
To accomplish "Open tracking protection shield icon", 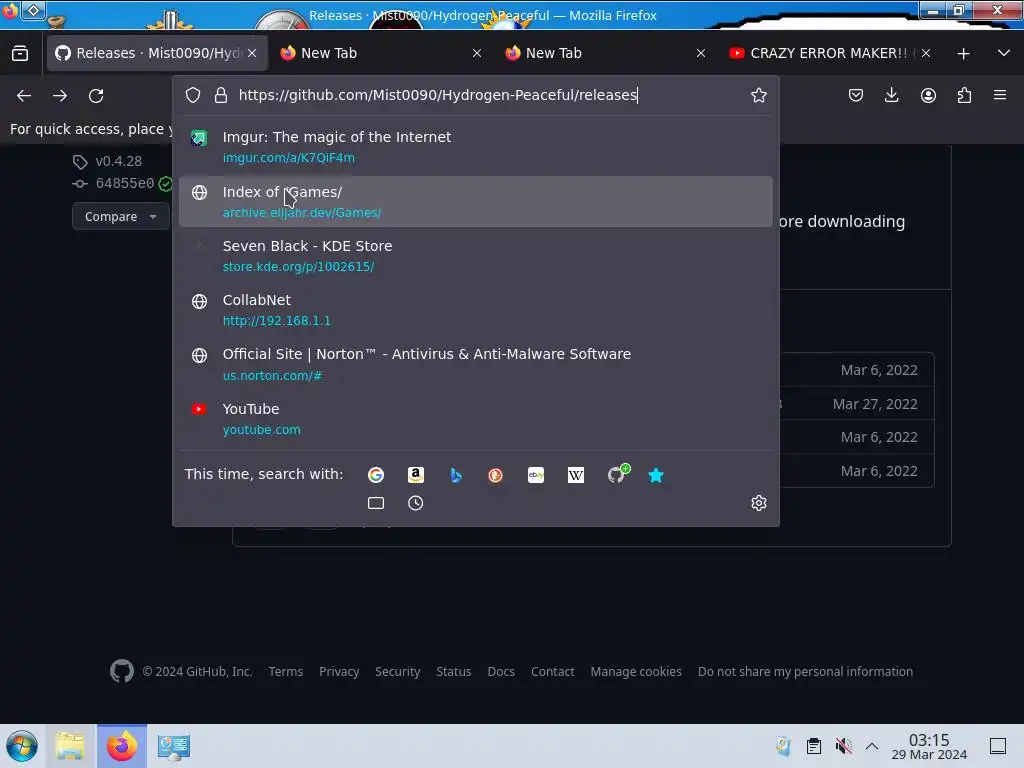I will coord(193,95).
